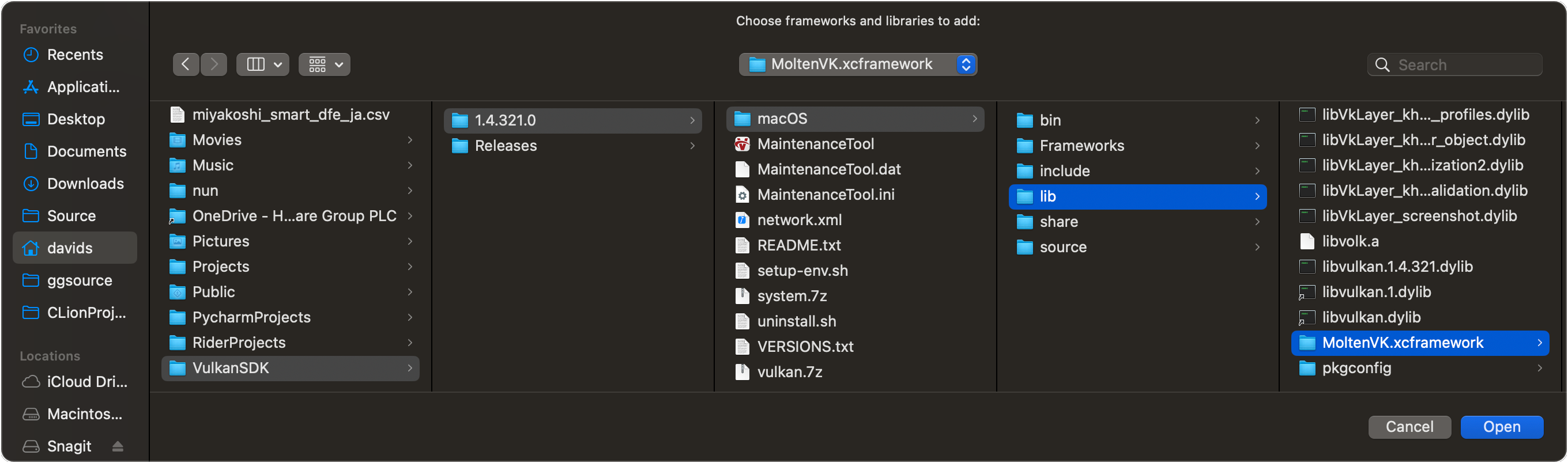
Task: Open the MoltenVK.xcframework path popup
Action: tap(857, 64)
